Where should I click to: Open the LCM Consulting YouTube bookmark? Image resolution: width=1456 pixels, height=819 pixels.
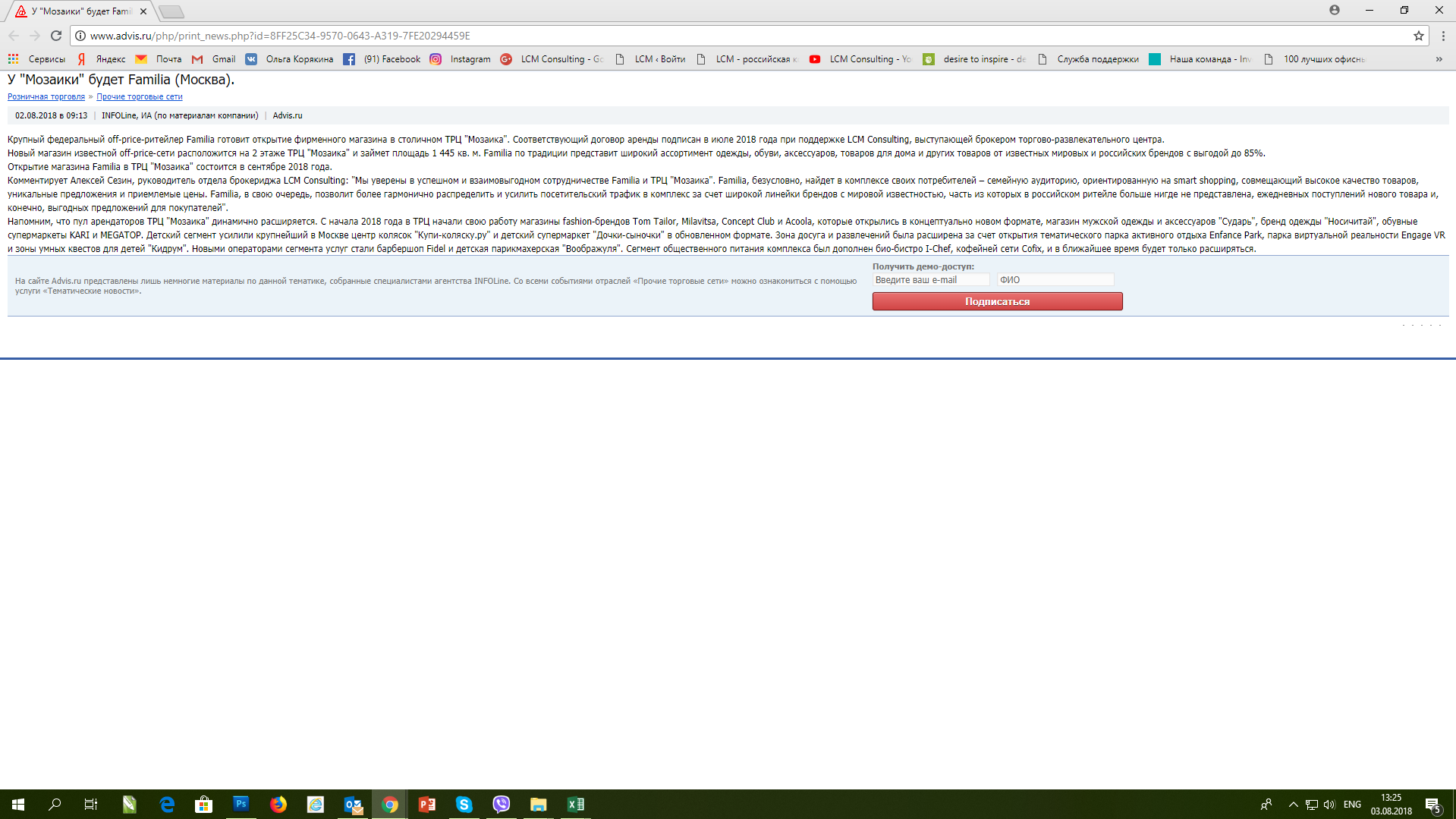[x=860, y=59]
